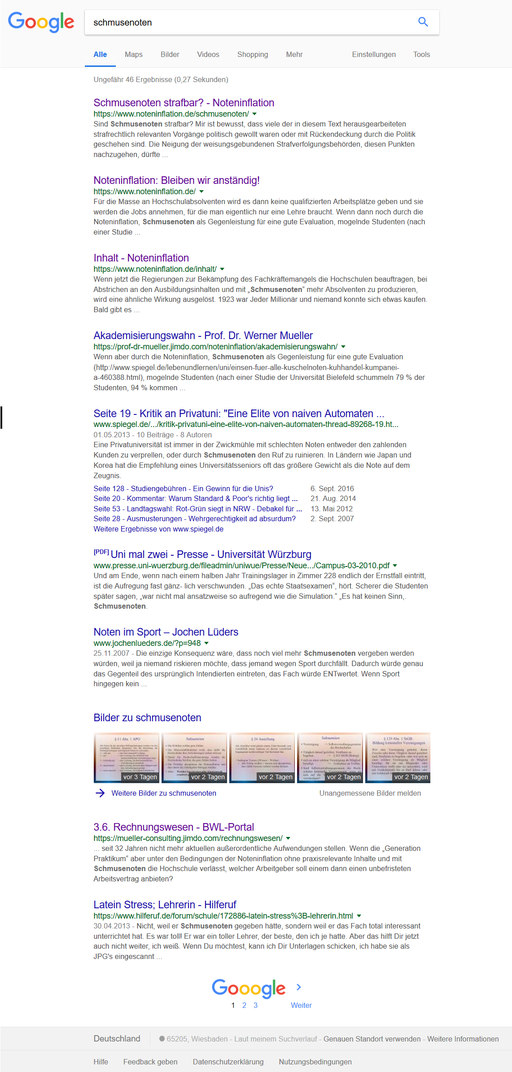This screenshot has width=512, height=1072.
Task: Open sitelink Seite 20 - Kommentar Standard & Poor's
Action: pos(198,499)
